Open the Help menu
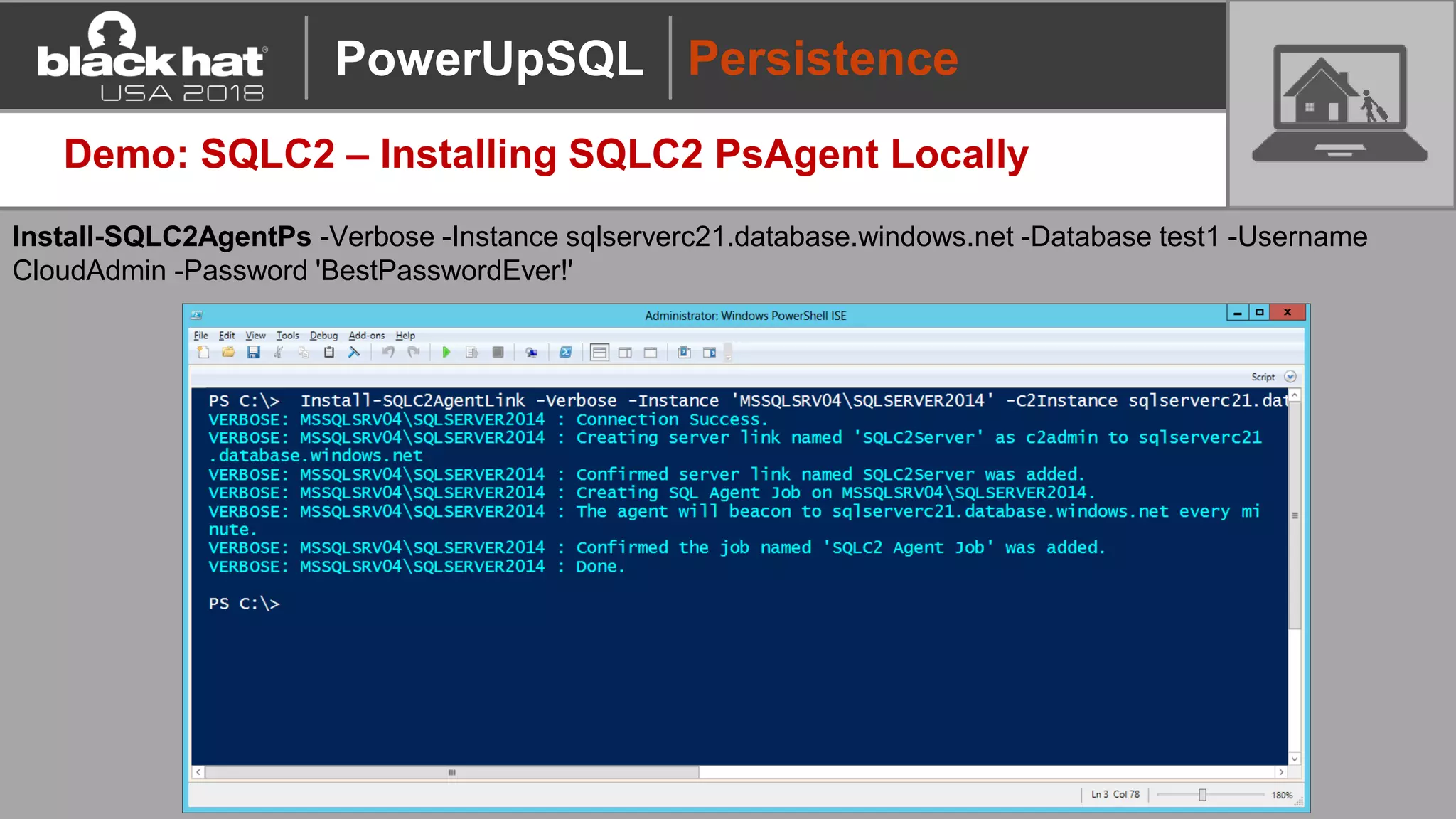This screenshot has height=819, width=1456. coord(405,336)
